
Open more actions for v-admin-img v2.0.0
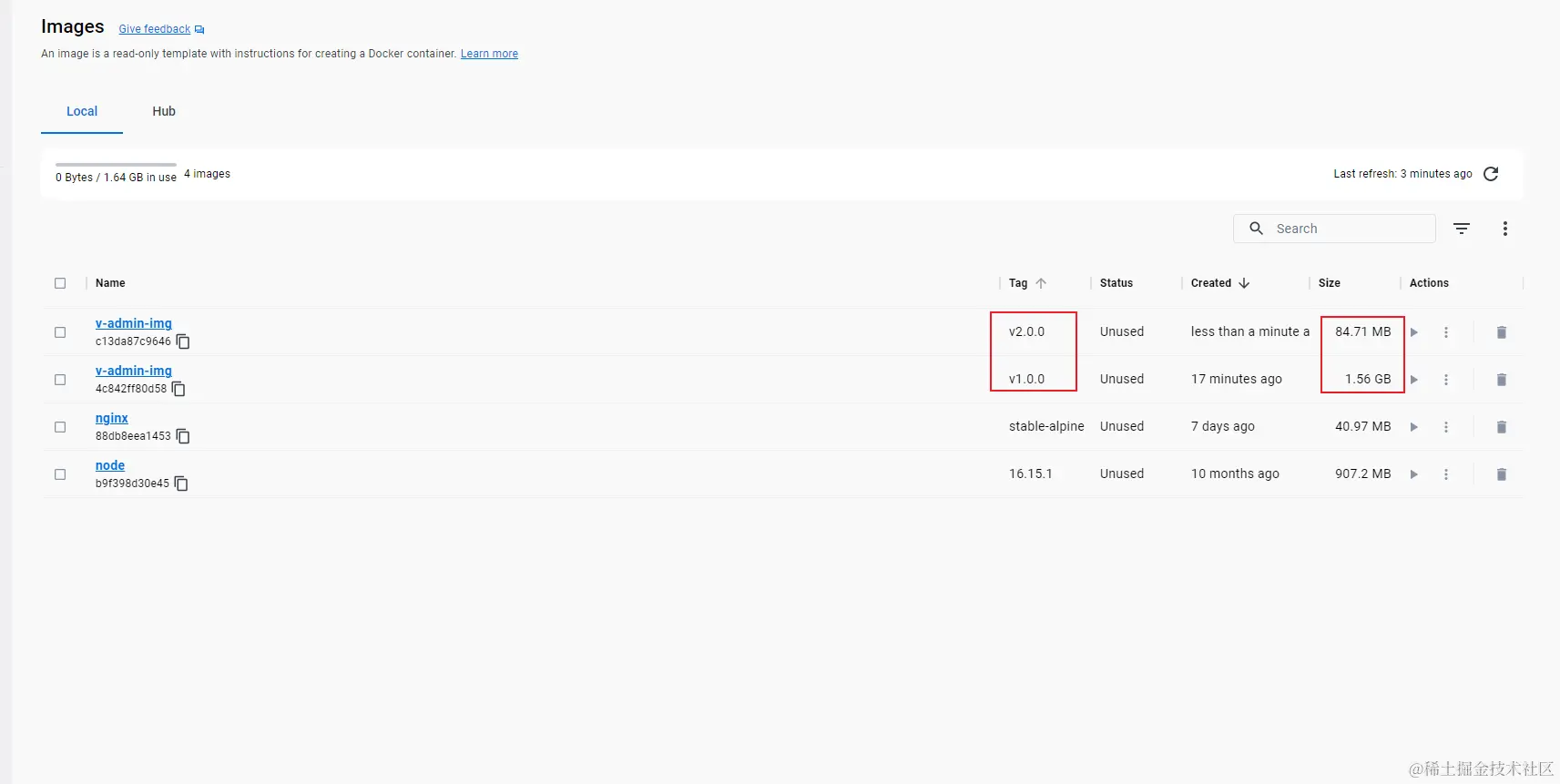(x=1446, y=332)
